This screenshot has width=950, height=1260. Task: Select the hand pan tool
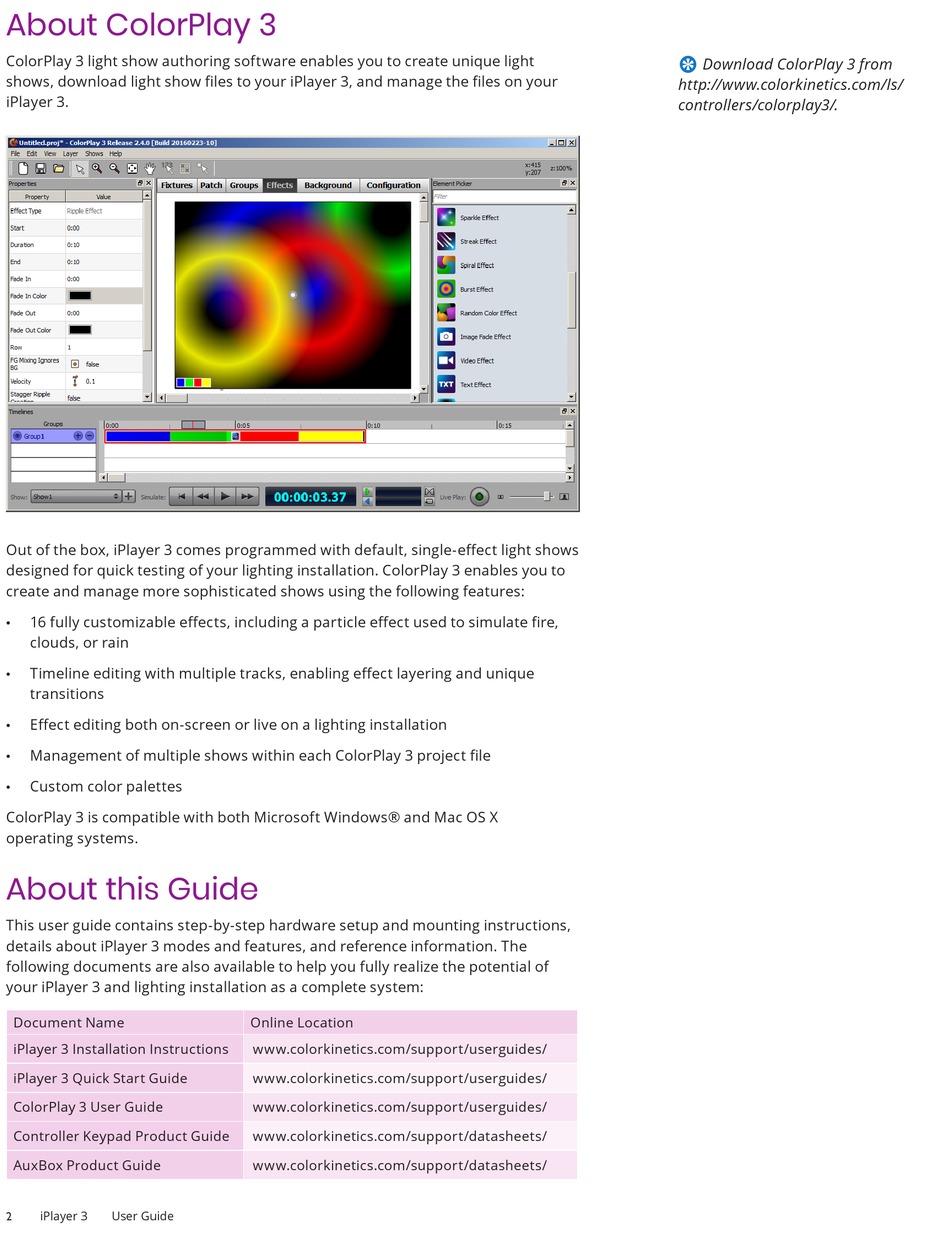tap(150, 168)
